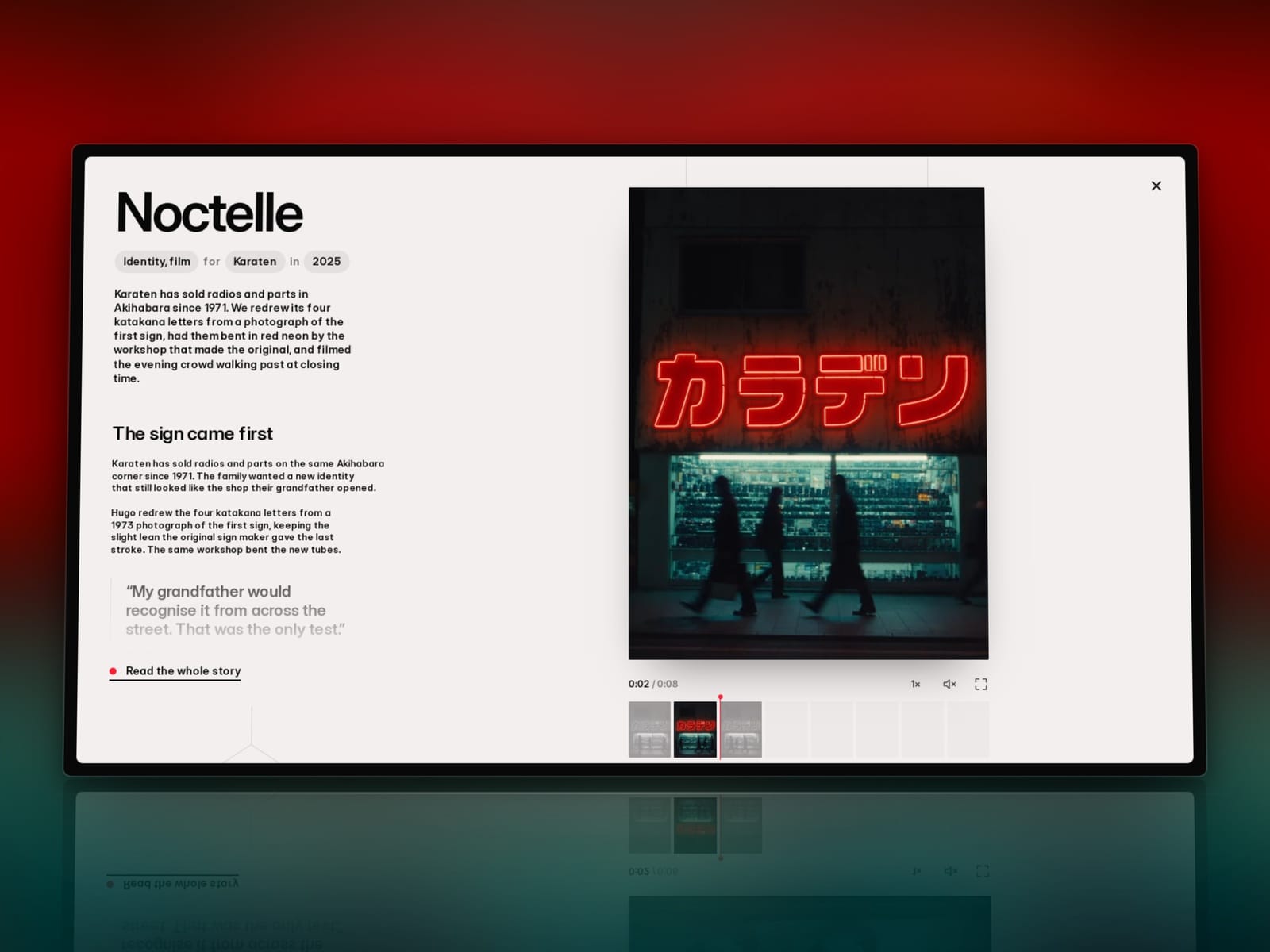The width and height of the screenshot is (1270, 952).
Task: Close the Noctelle project overlay
Action: click(x=1156, y=186)
